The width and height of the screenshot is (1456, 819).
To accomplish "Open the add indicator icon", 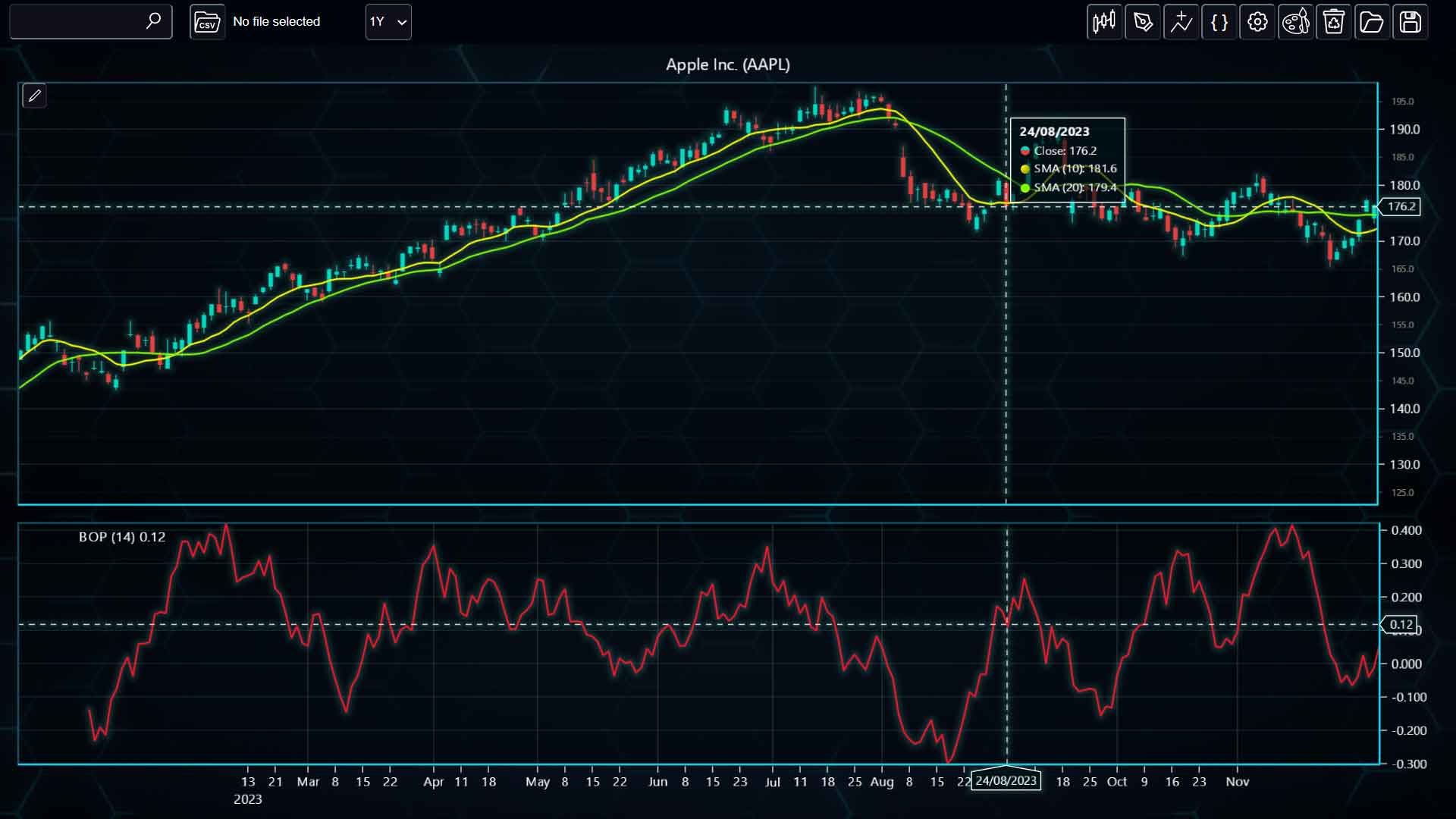I will [x=1181, y=22].
